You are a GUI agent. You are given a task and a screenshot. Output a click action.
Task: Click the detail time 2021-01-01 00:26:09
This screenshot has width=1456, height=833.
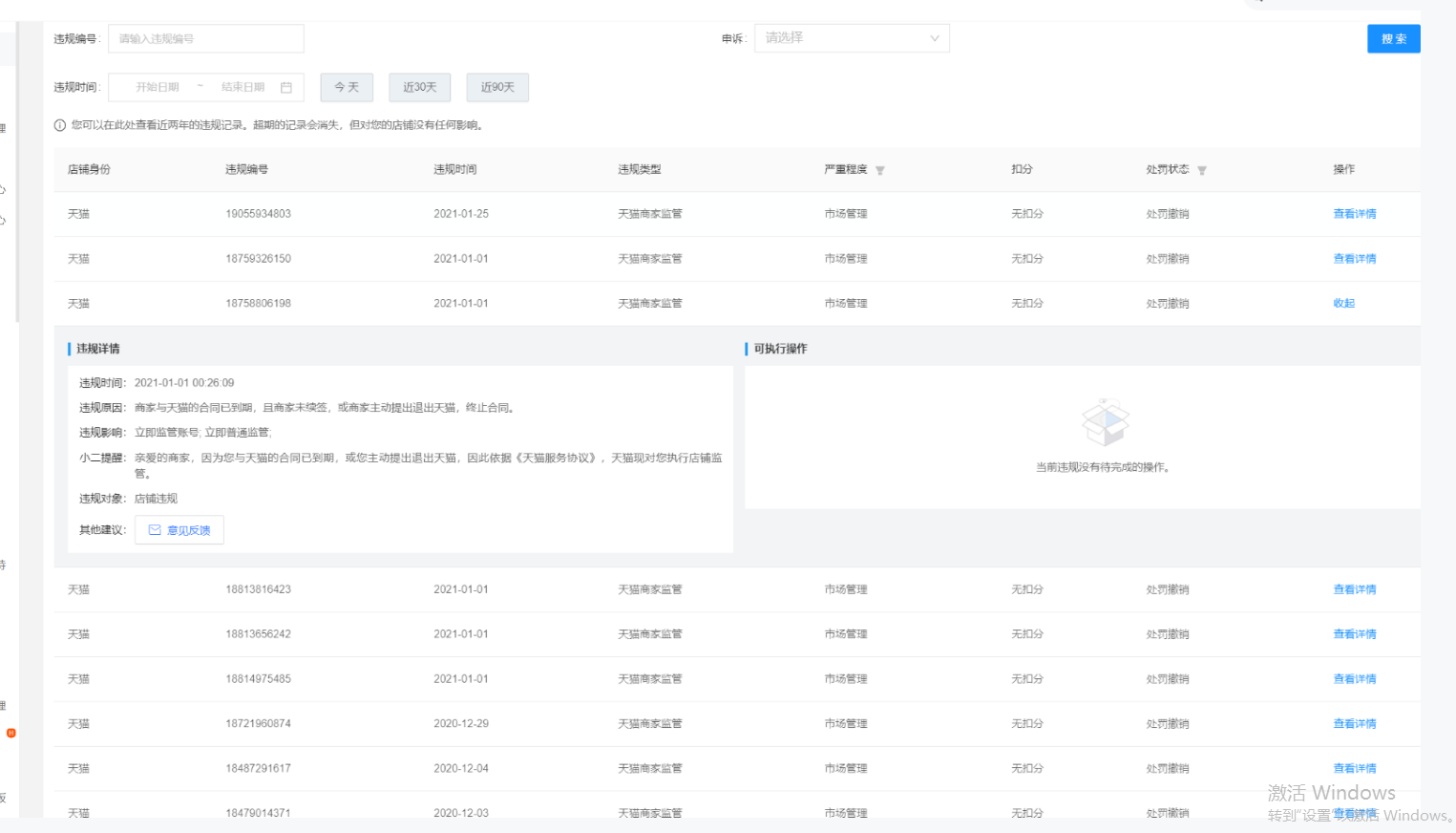[184, 383]
